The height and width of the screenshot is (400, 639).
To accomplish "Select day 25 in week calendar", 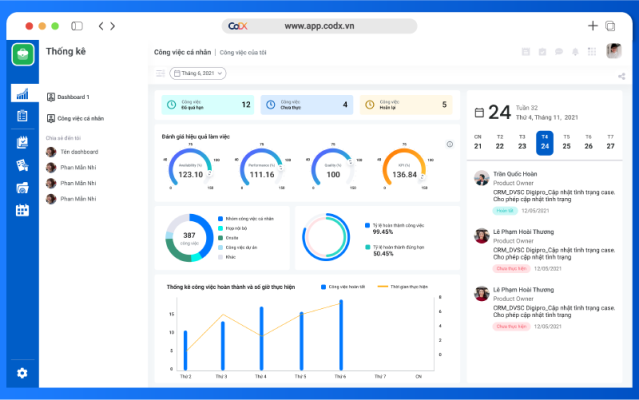I will click(x=566, y=143).
